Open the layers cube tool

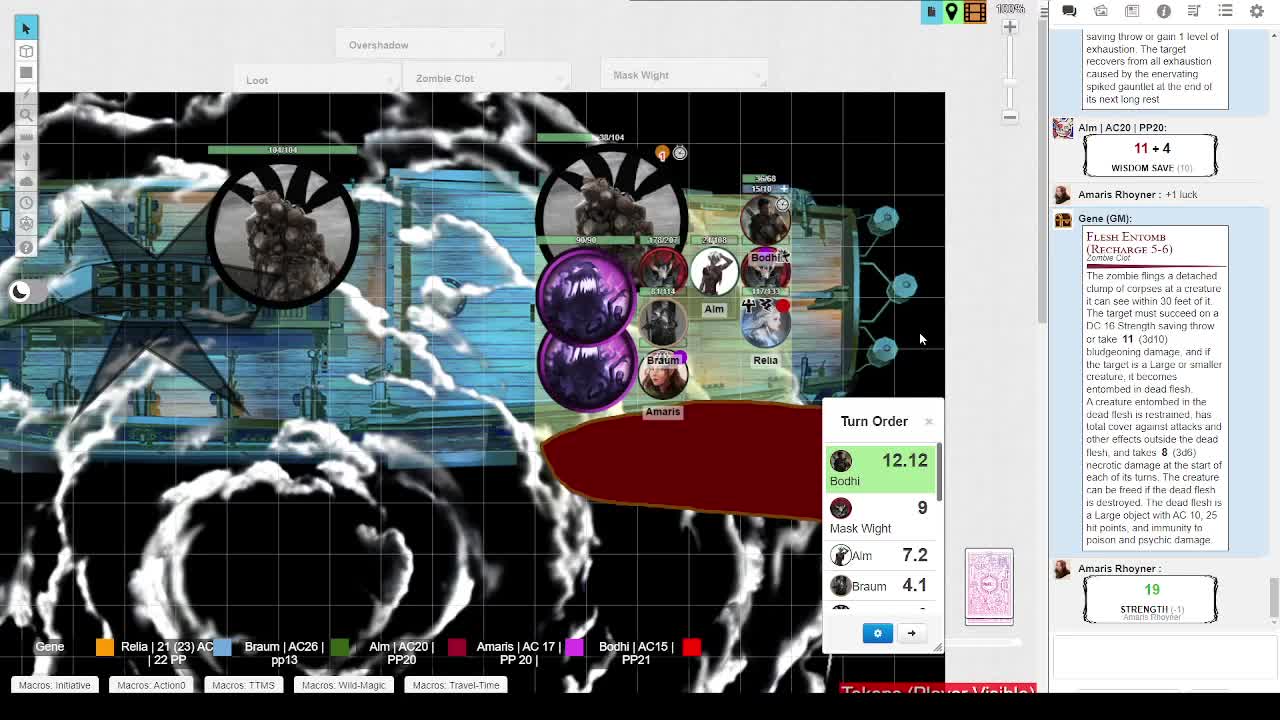(x=26, y=51)
